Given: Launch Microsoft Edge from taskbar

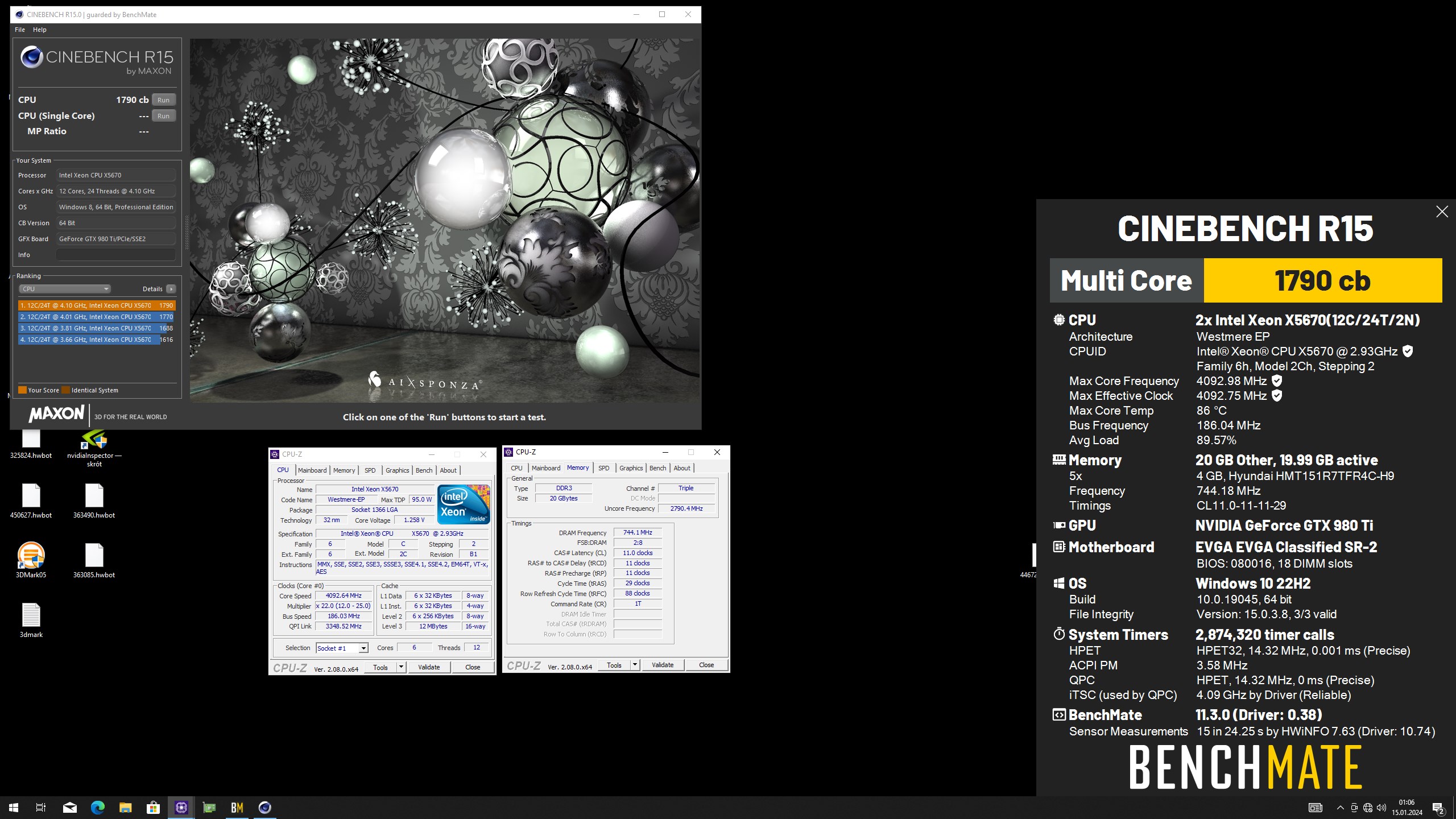Looking at the screenshot, I should [97, 807].
